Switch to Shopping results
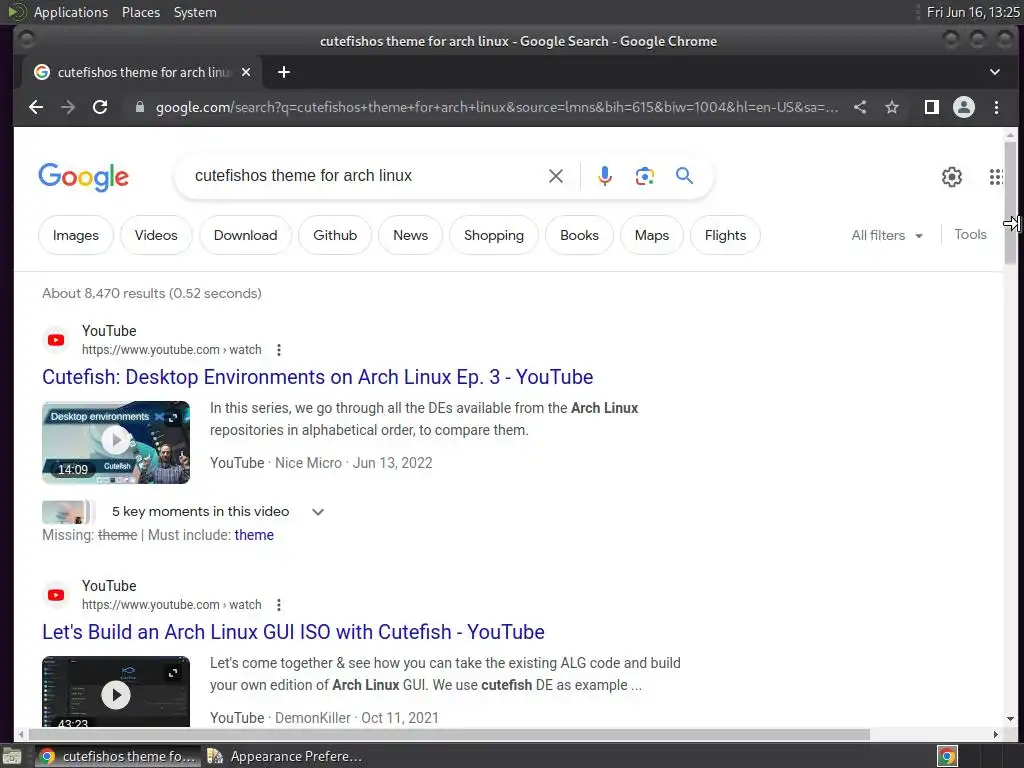 (x=494, y=235)
